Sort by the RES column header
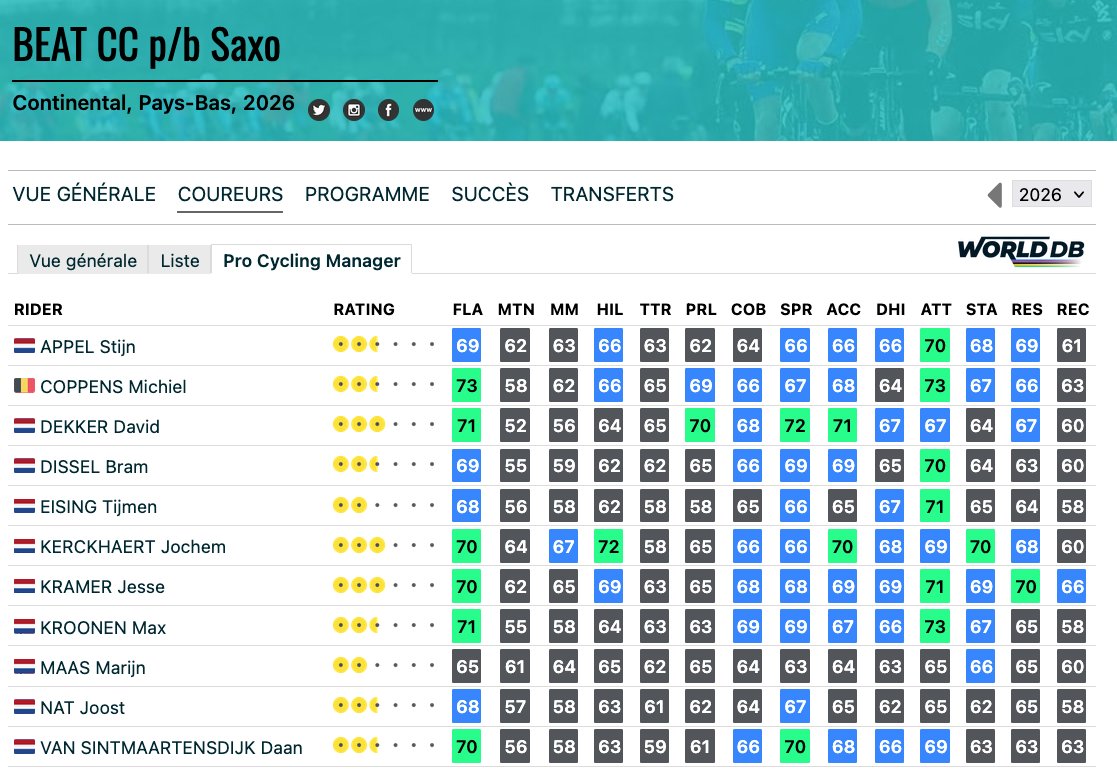 point(1027,309)
